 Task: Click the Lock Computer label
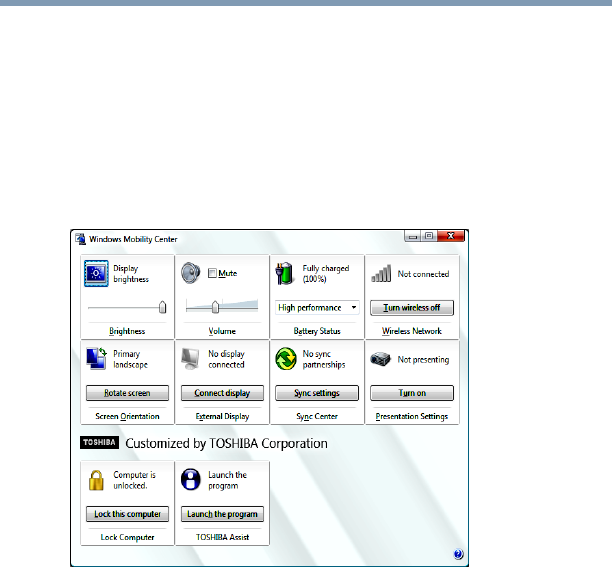pos(127,537)
